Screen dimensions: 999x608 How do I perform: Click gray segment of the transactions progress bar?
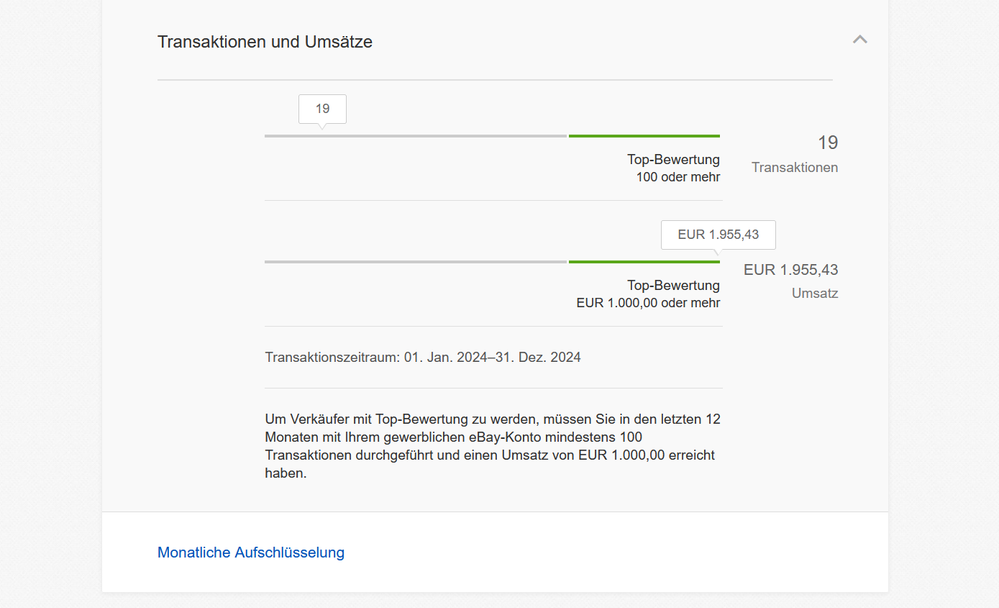(x=415, y=136)
